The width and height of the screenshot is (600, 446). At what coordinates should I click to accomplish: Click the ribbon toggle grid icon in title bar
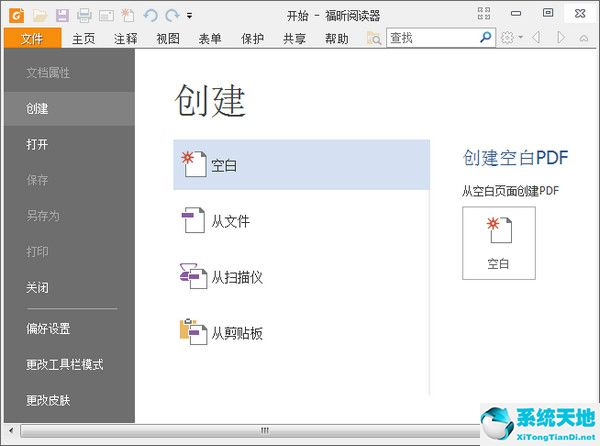pos(484,13)
